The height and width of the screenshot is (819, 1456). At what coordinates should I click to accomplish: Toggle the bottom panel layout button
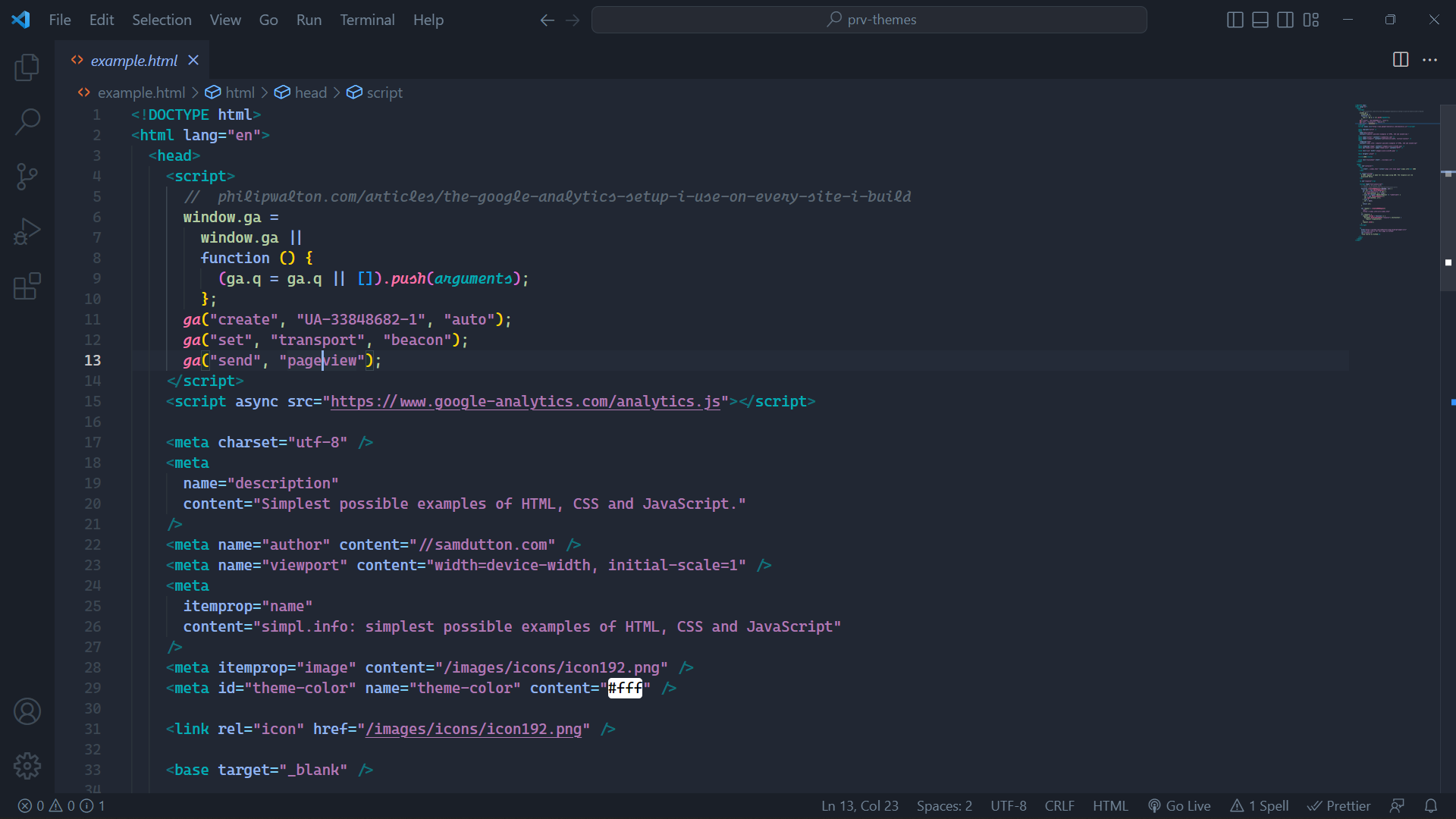[x=1260, y=20]
